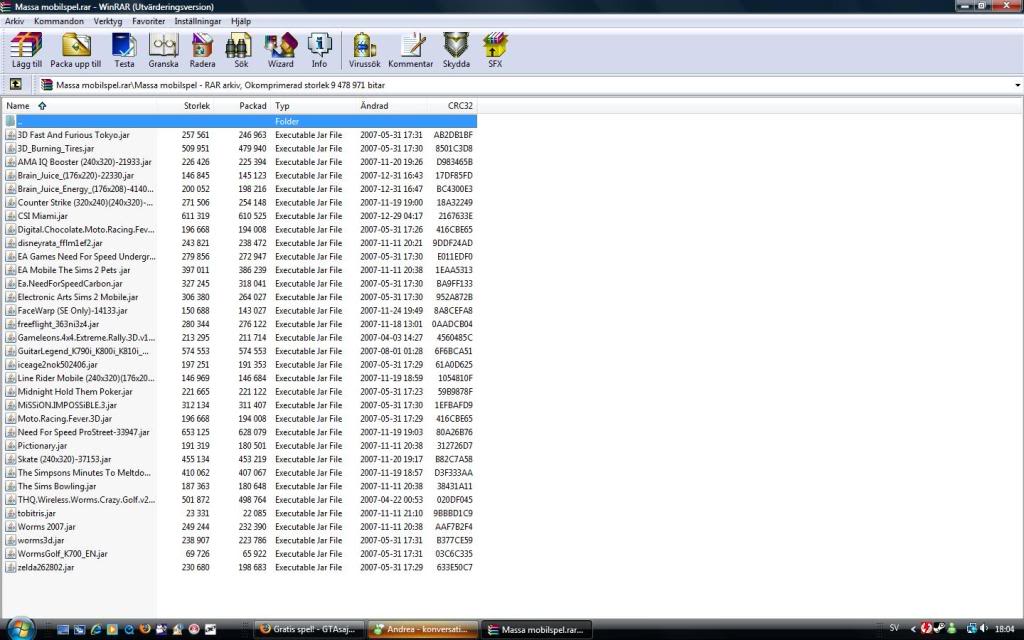Click the Massa mobilspel.rar taskbar button

coord(537,630)
